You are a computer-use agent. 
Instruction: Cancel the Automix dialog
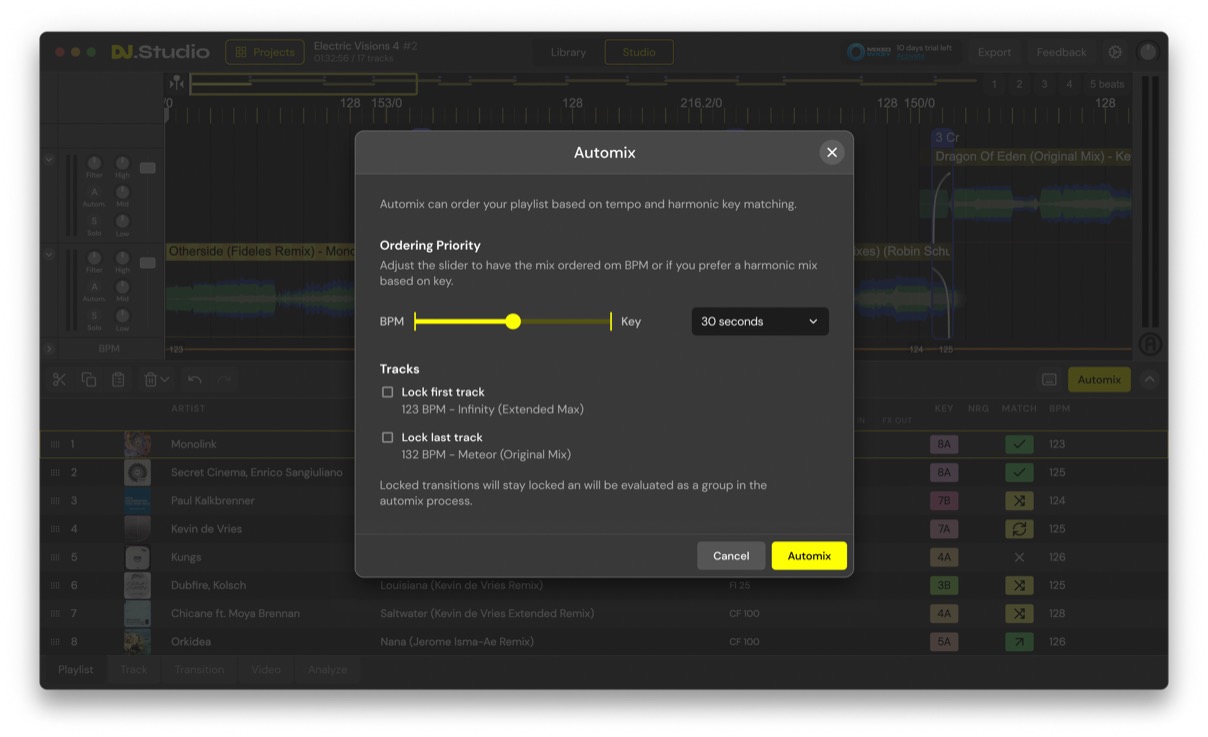[731, 555]
